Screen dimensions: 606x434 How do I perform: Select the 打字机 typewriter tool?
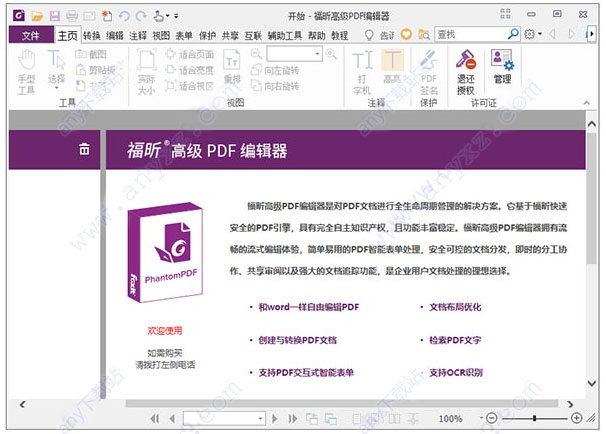click(x=362, y=72)
